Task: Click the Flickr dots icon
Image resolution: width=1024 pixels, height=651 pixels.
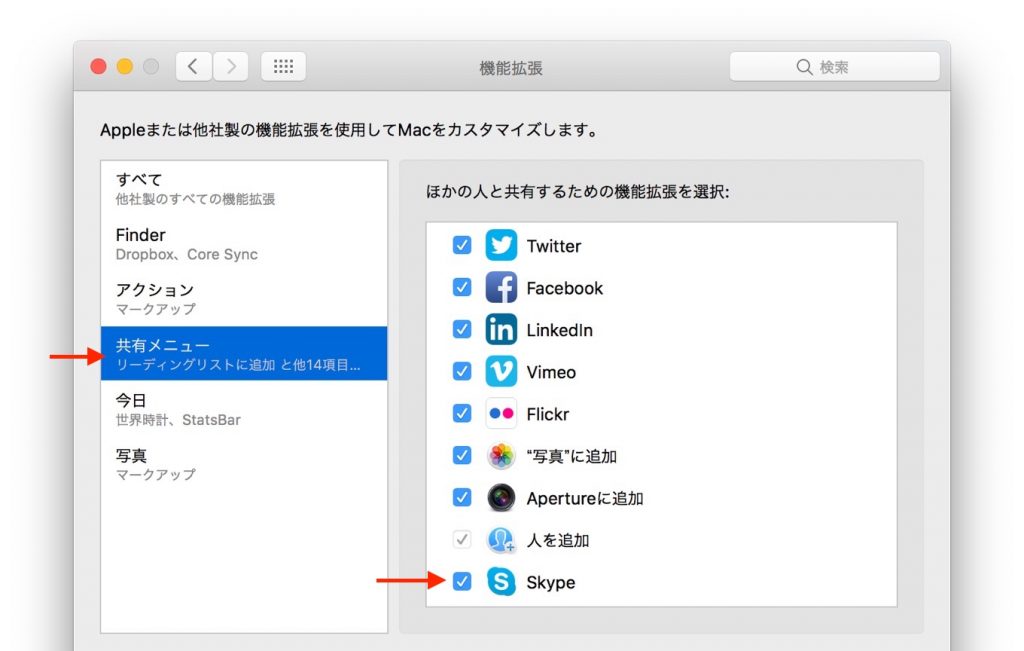Action: [501, 414]
